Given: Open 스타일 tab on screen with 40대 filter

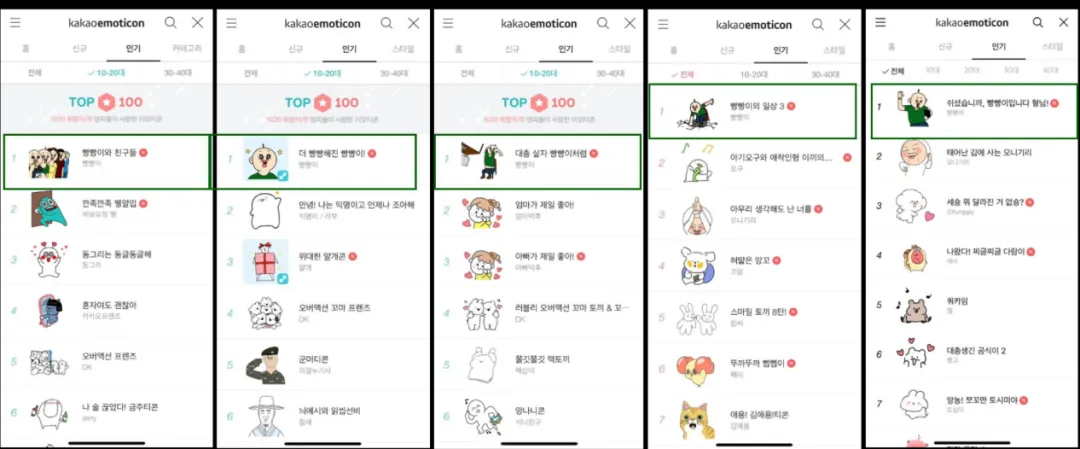Looking at the screenshot, I should (x=1052, y=48).
